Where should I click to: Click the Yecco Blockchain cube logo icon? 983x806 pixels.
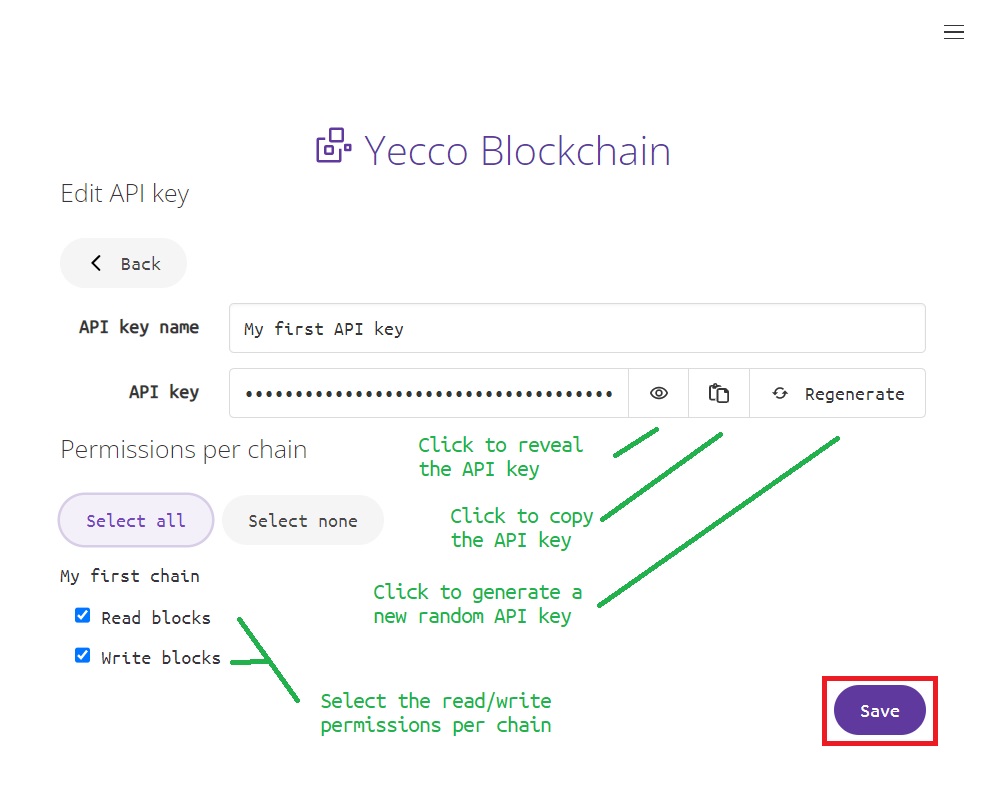coord(331,148)
